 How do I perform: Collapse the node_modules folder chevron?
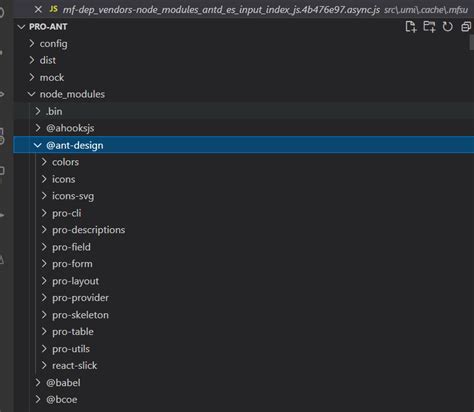tap(32, 94)
